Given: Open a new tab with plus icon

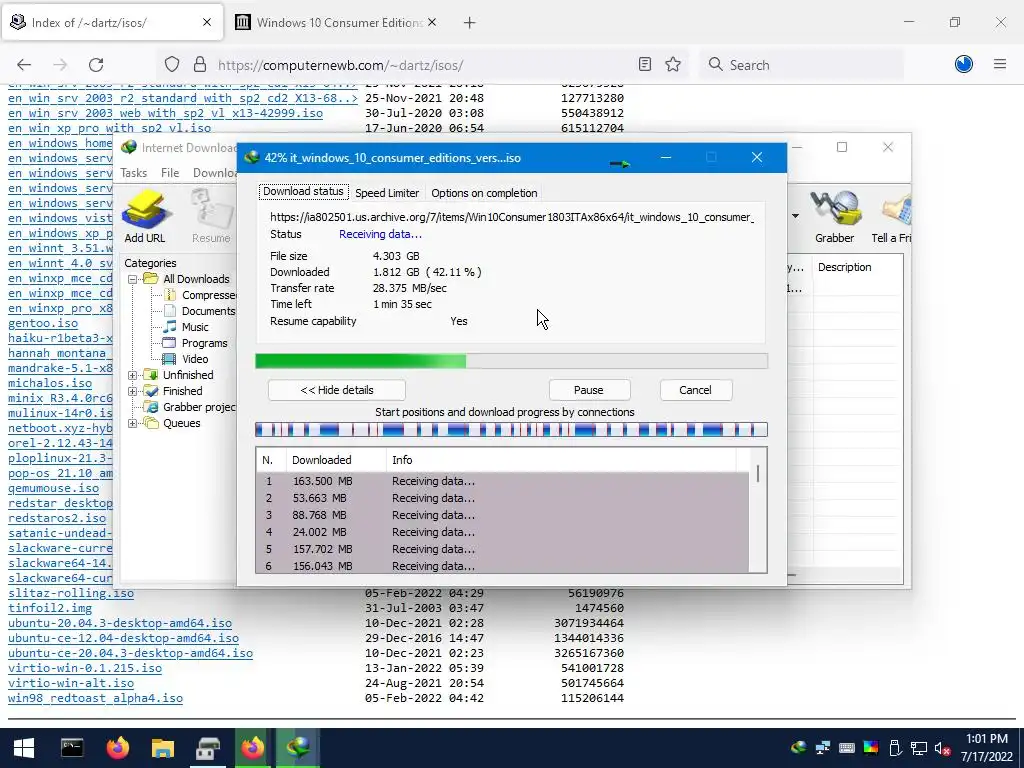Looking at the screenshot, I should tap(470, 23).
